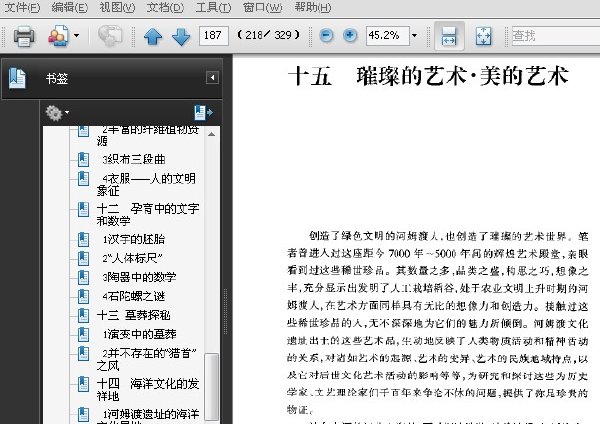Click the bookmark icon beside 十三 墓葬探秘
This screenshot has width=600, height=424.
coord(83,315)
